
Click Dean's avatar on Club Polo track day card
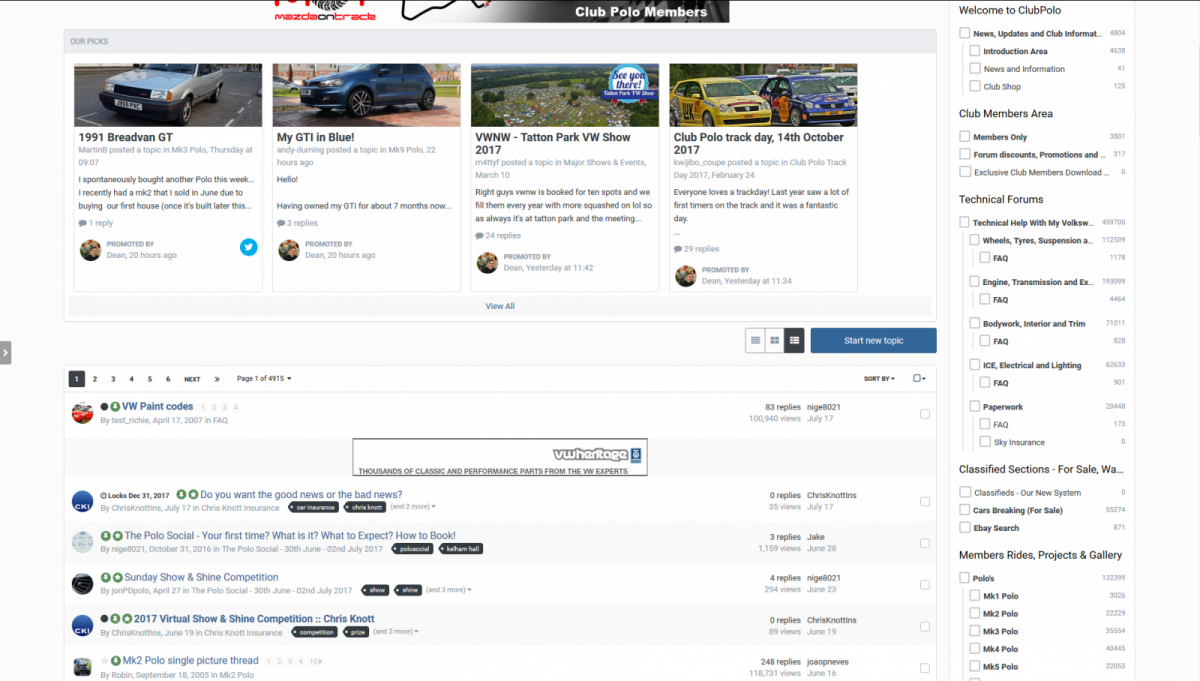(x=685, y=276)
